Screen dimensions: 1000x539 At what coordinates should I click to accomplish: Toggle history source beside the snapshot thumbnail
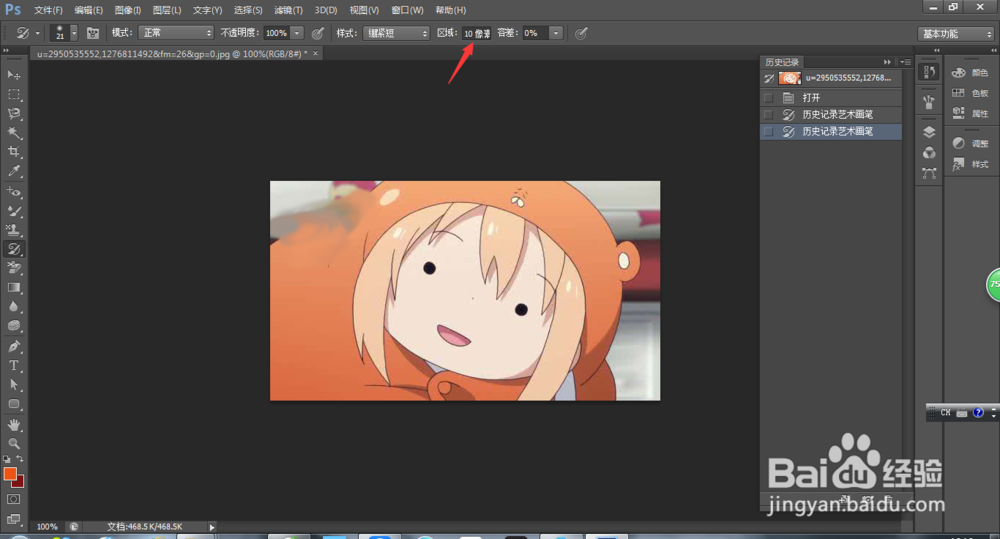point(769,78)
